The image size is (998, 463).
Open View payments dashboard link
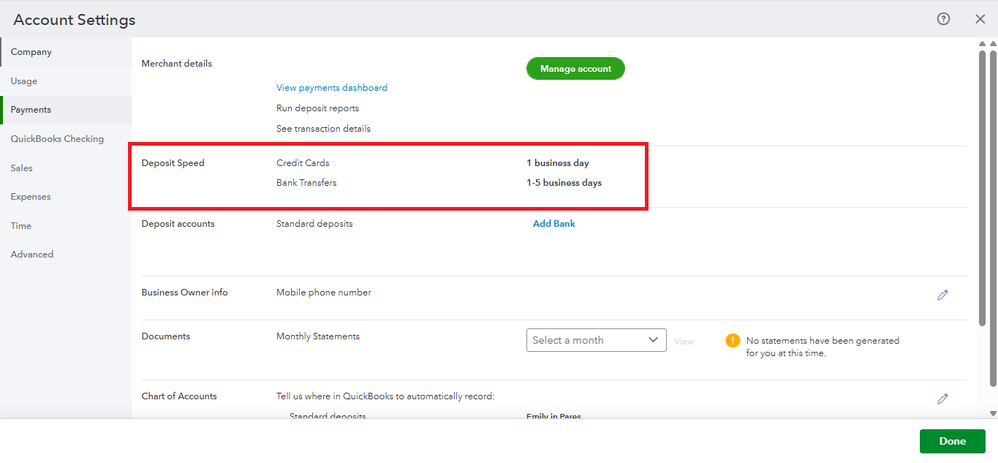click(x=332, y=88)
